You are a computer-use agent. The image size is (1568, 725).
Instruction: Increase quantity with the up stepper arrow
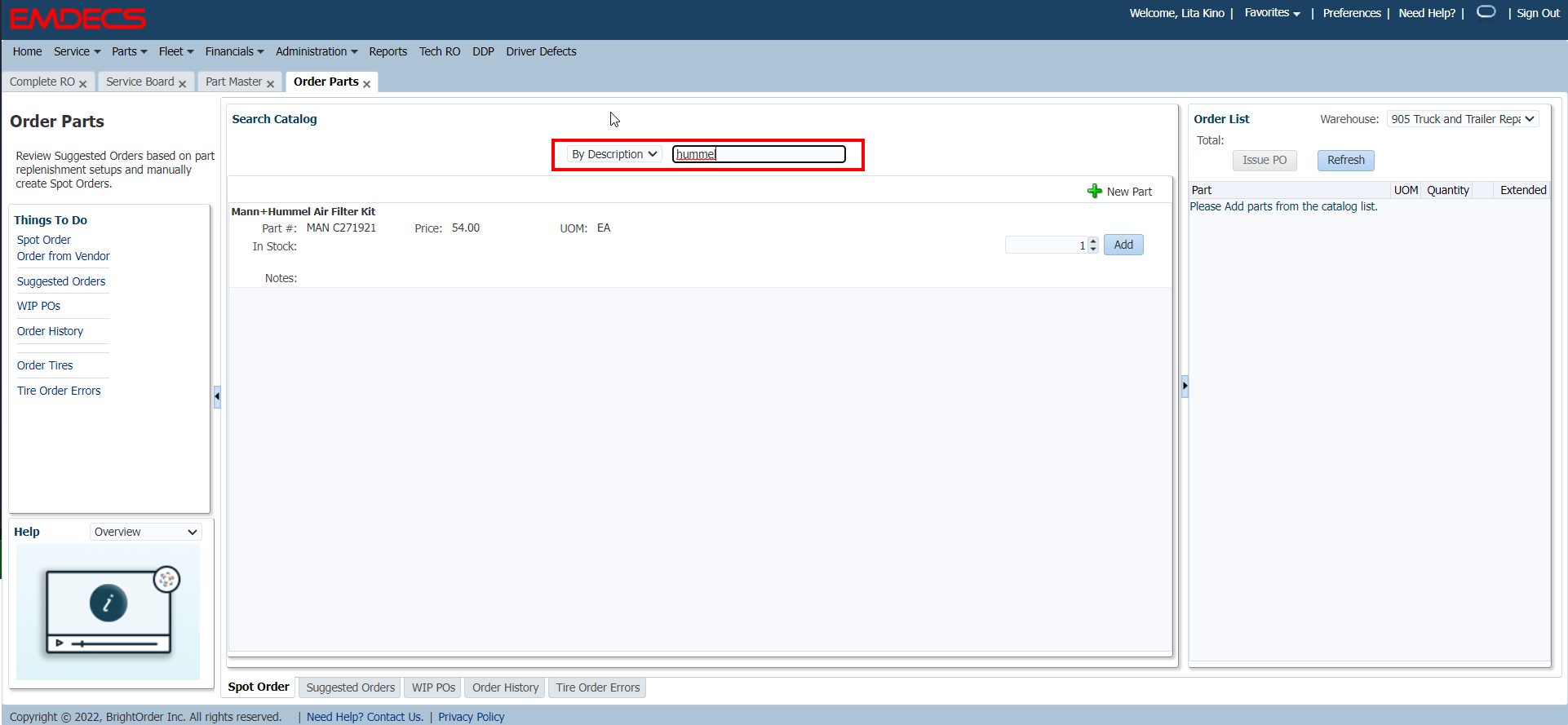1093,241
